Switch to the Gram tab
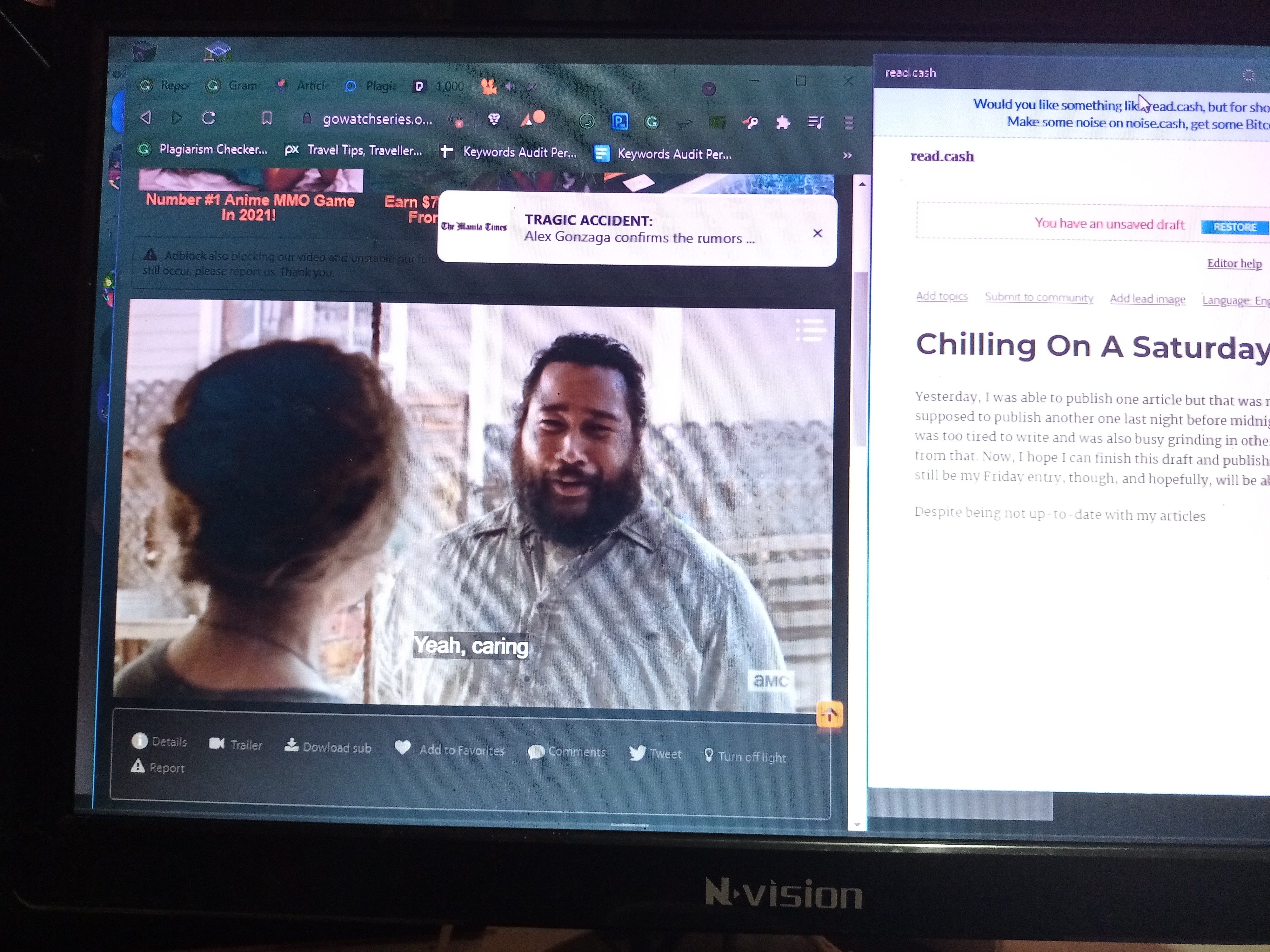 click(232, 85)
